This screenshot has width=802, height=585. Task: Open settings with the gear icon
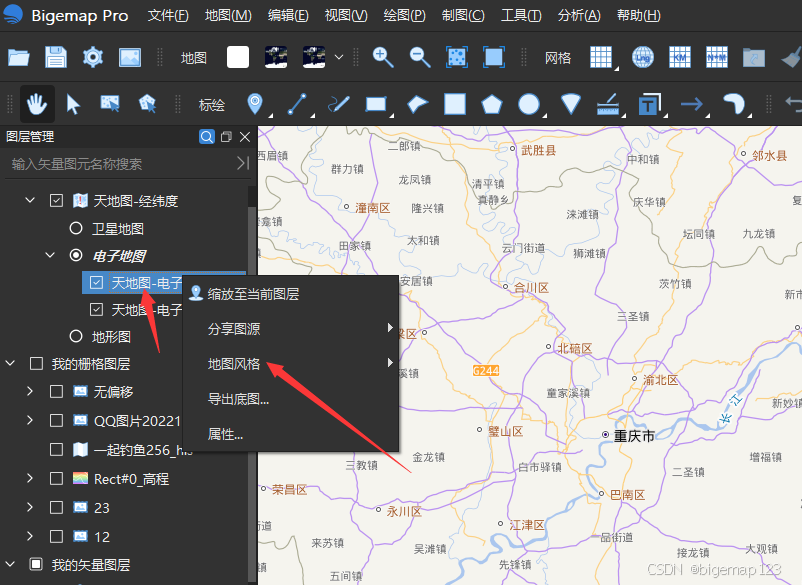point(93,57)
